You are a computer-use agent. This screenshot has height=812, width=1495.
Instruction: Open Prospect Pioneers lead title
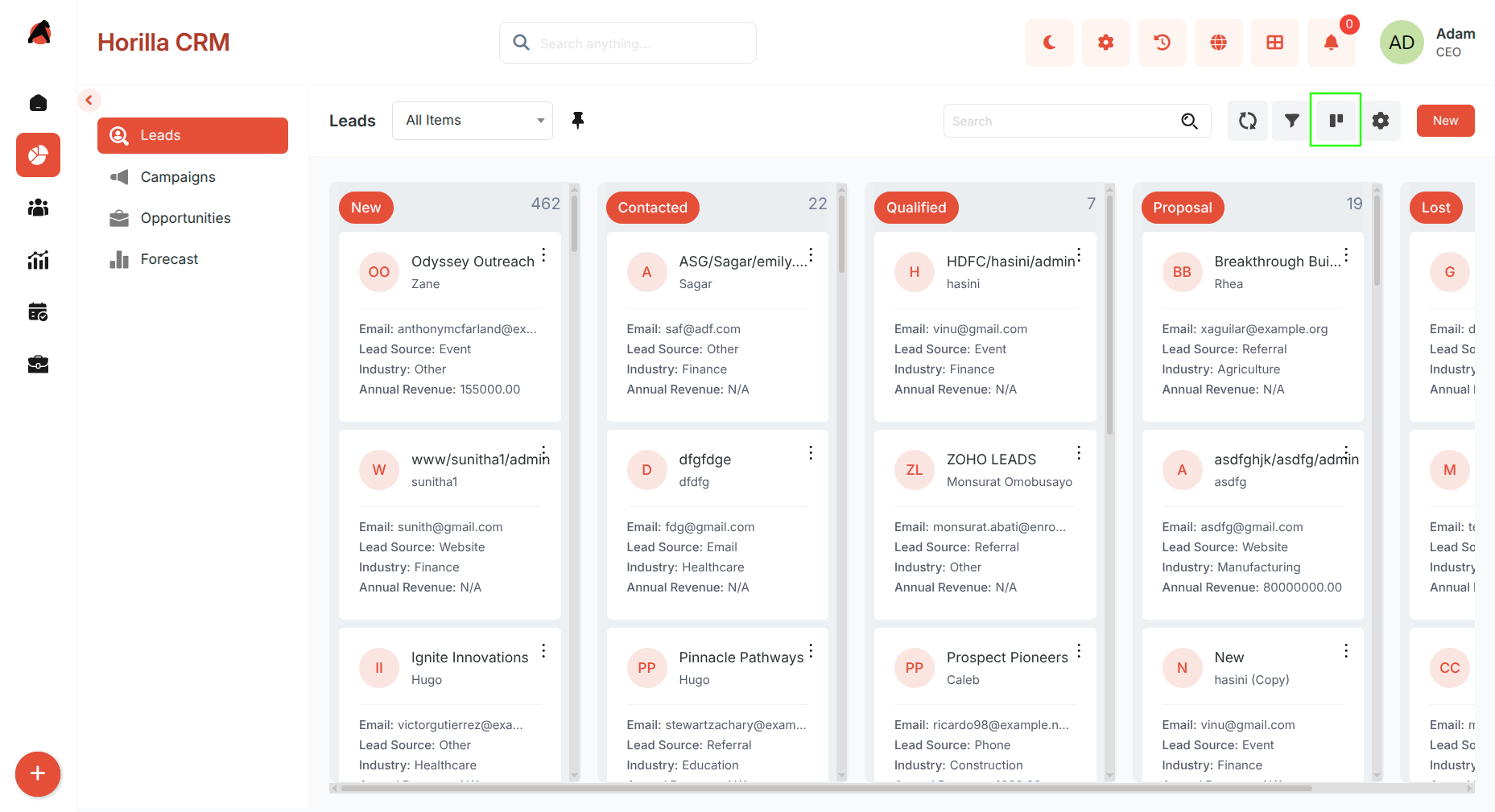coord(1007,657)
